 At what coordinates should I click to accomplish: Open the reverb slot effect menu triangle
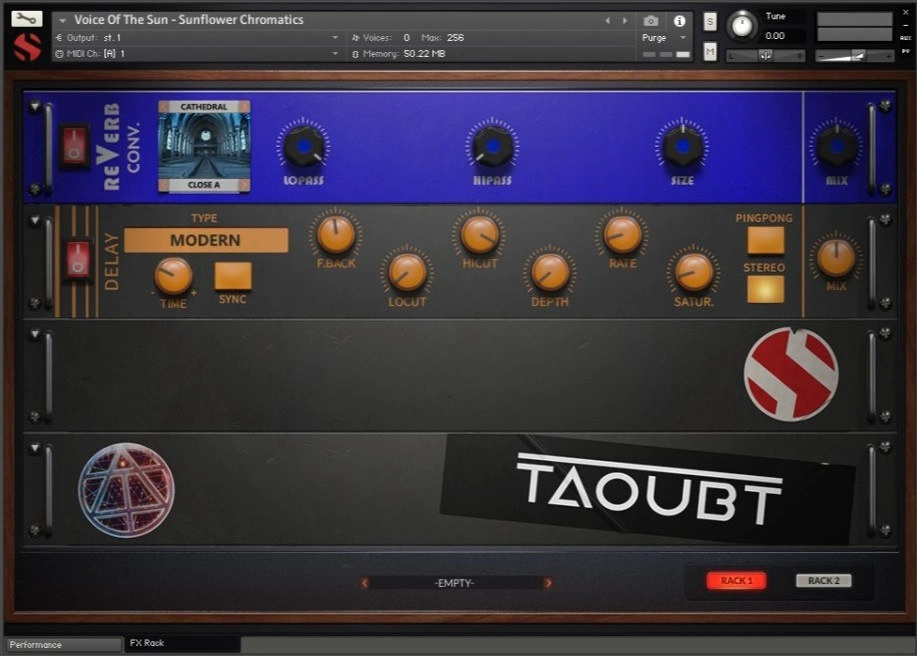(x=35, y=106)
